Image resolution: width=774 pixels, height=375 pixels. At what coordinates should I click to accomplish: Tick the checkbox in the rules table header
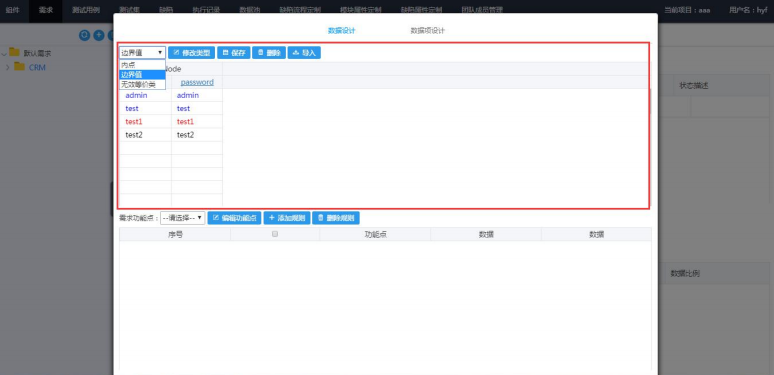click(275, 234)
